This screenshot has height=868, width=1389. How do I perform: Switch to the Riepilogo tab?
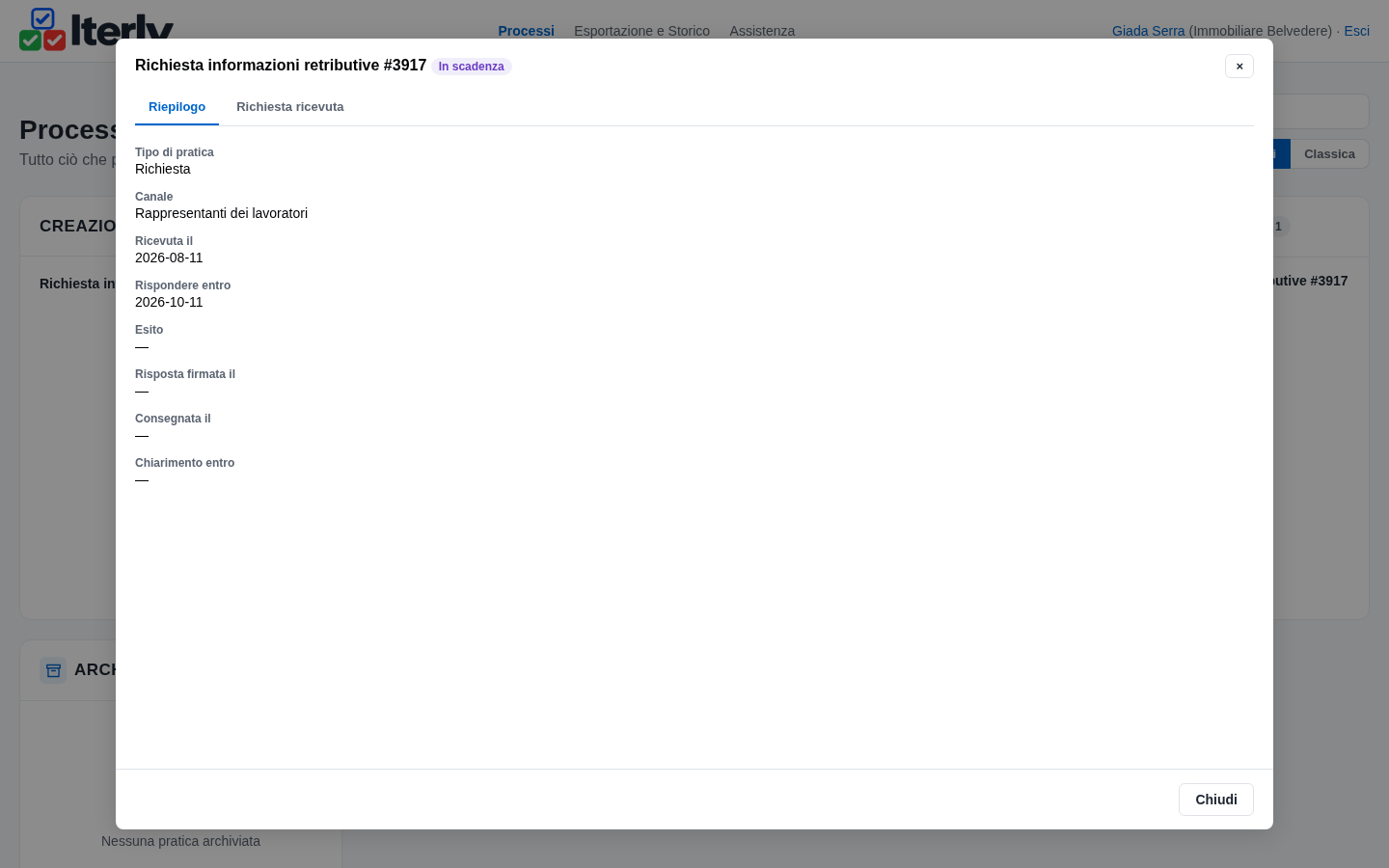[x=177, y=107]
